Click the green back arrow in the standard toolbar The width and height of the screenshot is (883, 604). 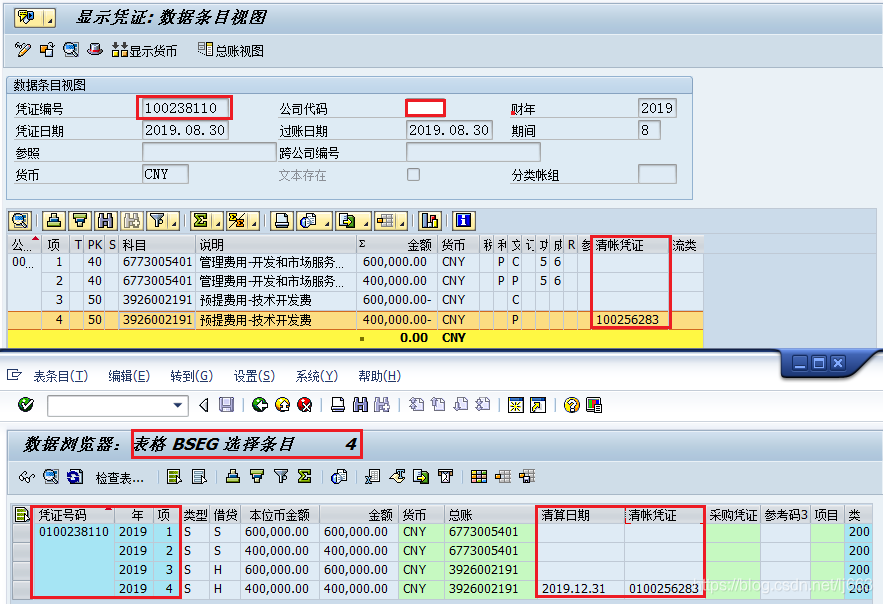point(258,405)
